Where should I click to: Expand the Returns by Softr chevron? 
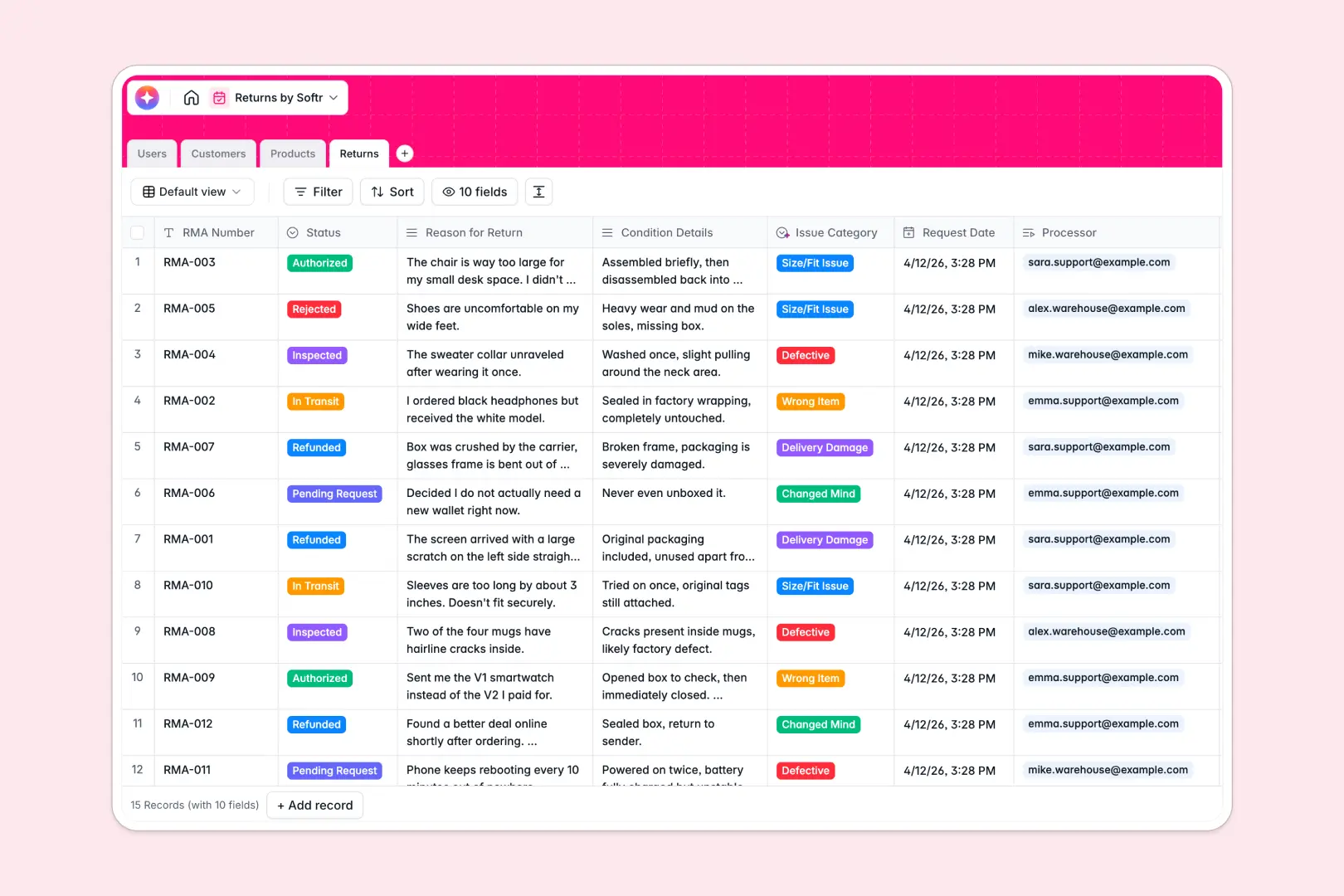coord(334,98)
